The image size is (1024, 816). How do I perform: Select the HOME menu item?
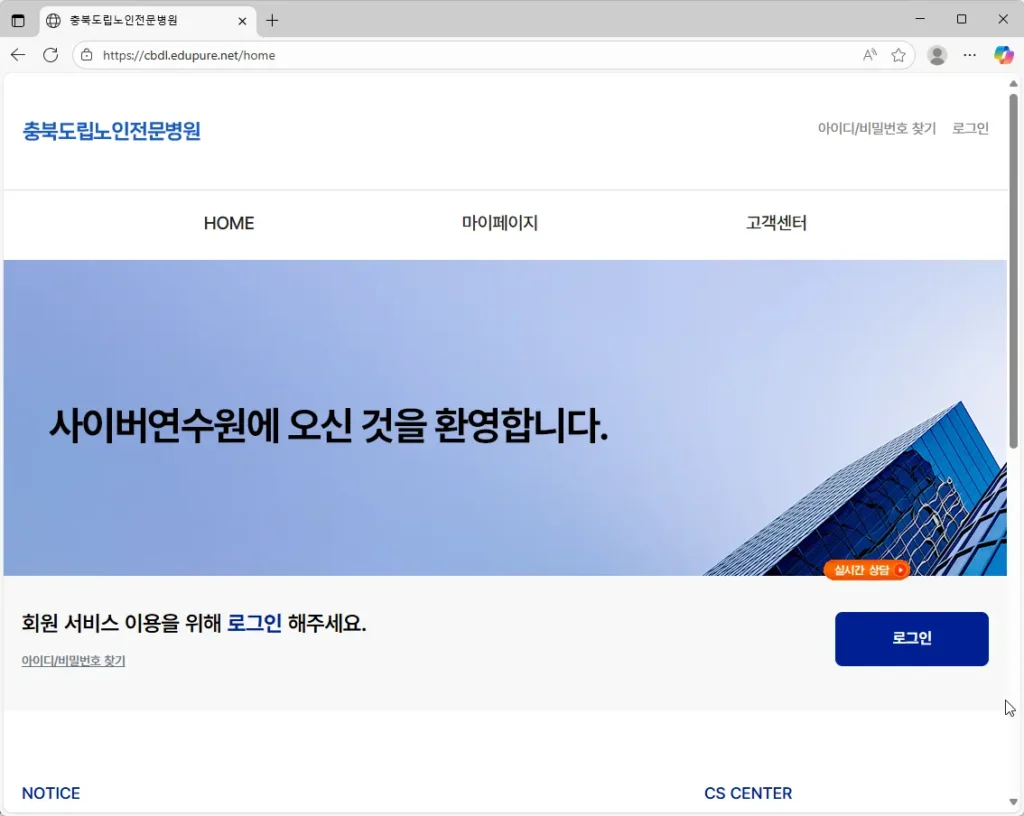(228, 223)
